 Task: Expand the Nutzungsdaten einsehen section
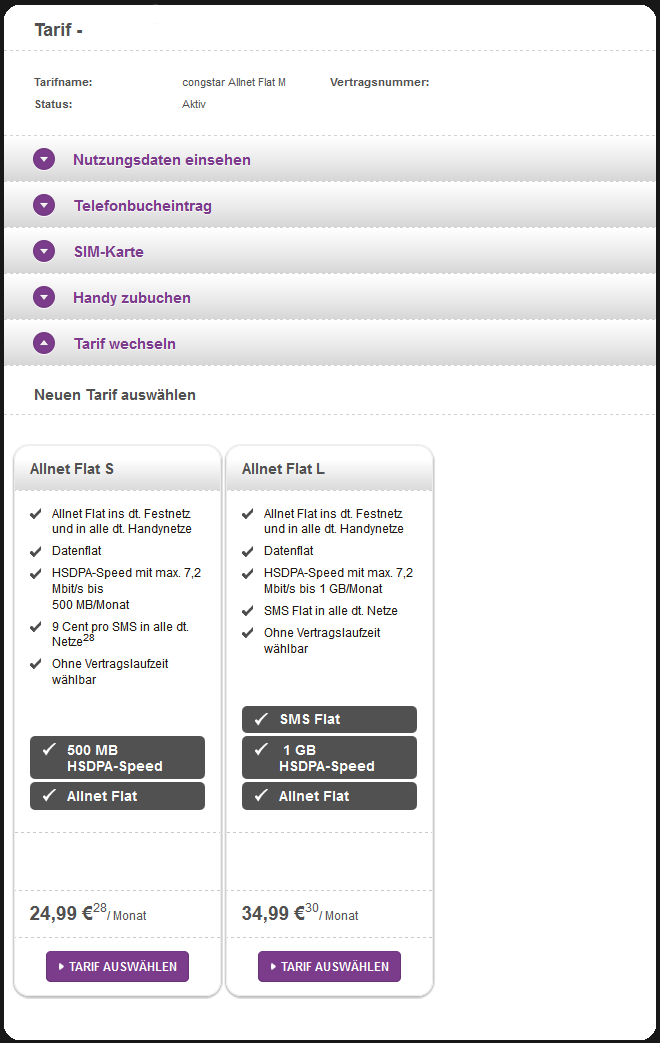[x=161, y=160]
